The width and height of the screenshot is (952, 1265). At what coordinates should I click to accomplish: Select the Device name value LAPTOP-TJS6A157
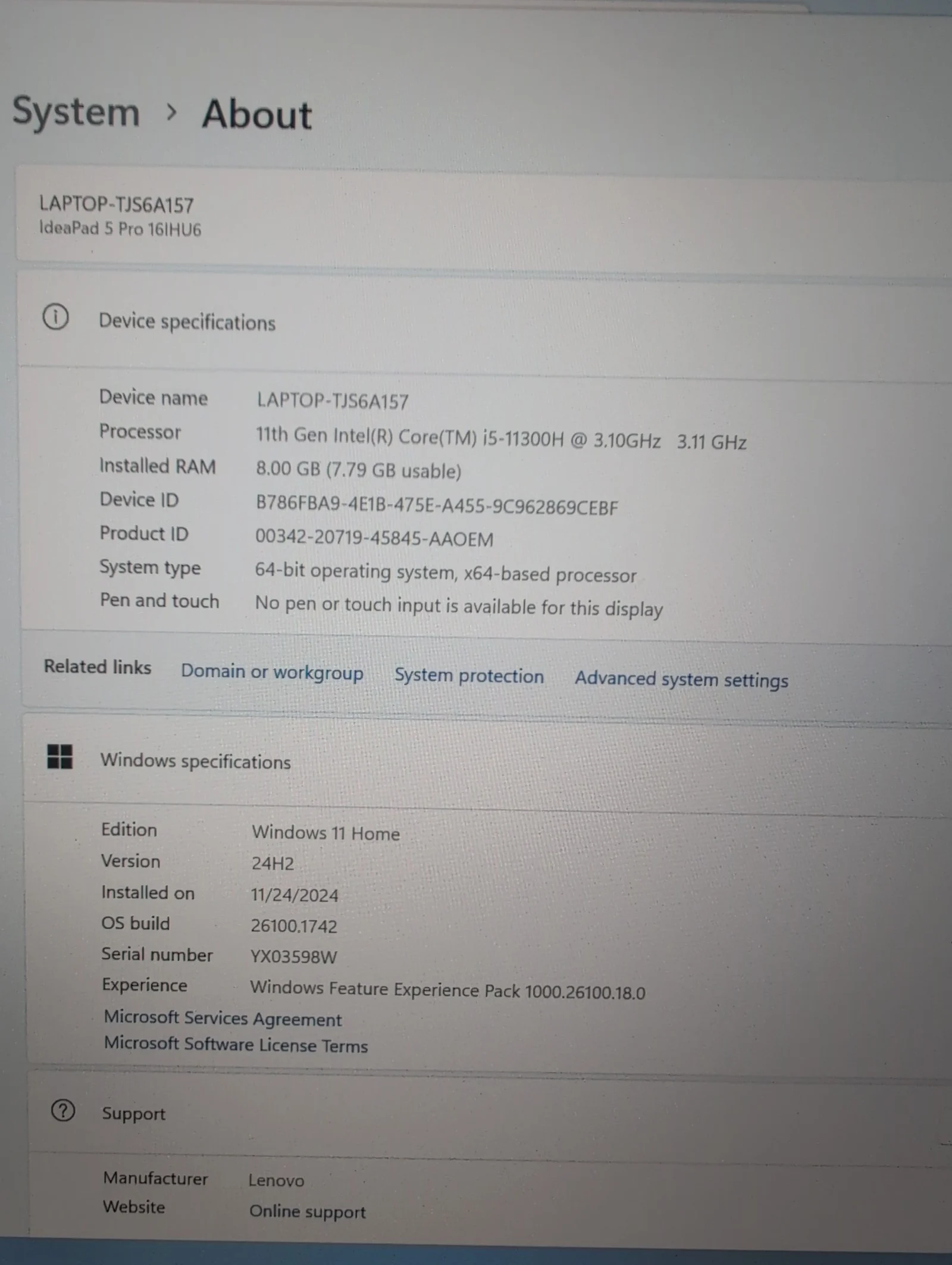(333, 401)
